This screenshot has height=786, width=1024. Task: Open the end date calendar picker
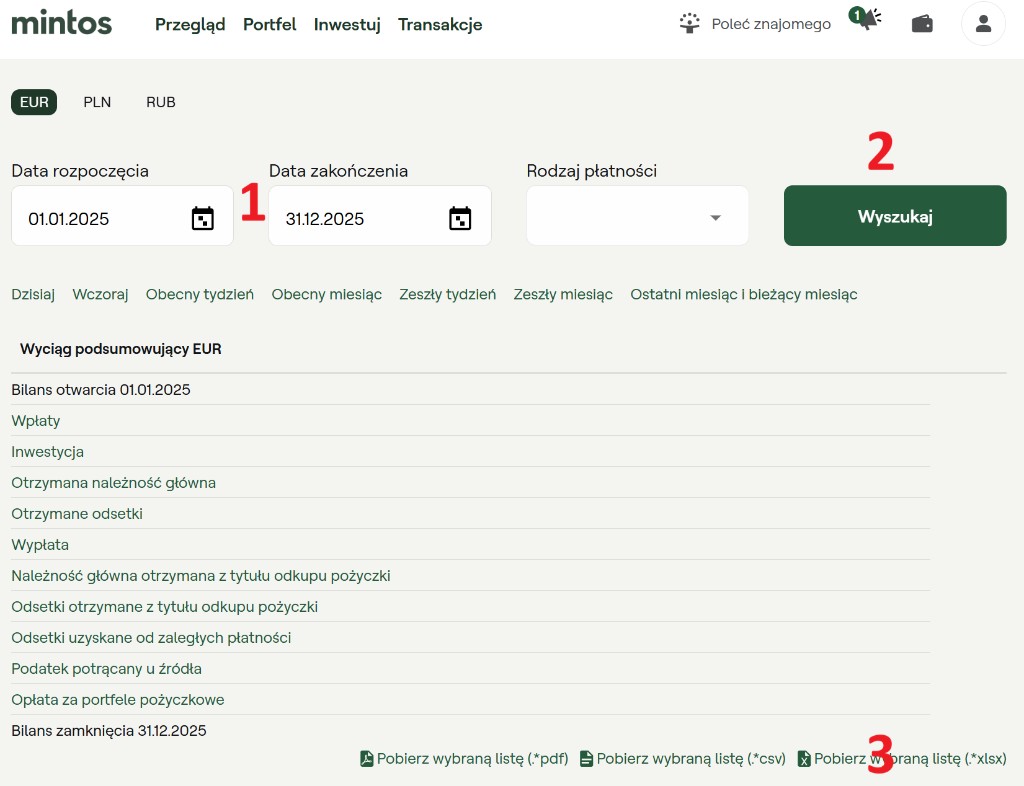click(x=460, y=219)
